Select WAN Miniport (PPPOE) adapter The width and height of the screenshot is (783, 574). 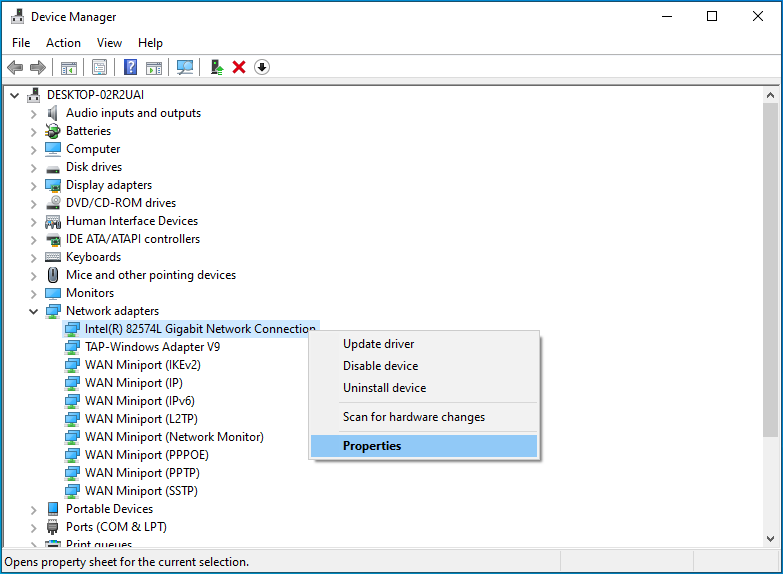click(x=146, y=455)
